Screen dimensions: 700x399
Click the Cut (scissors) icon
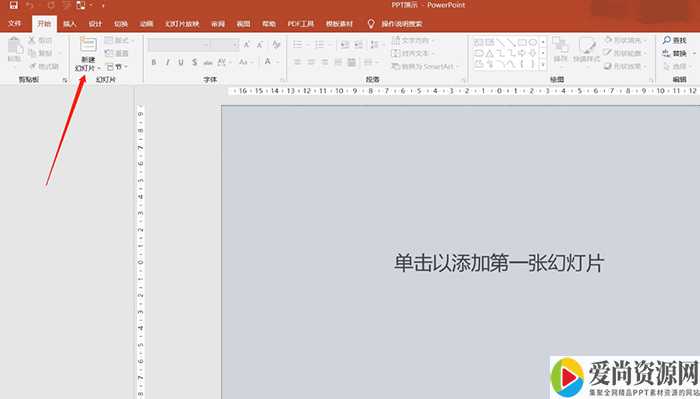[x=32, y=40]
